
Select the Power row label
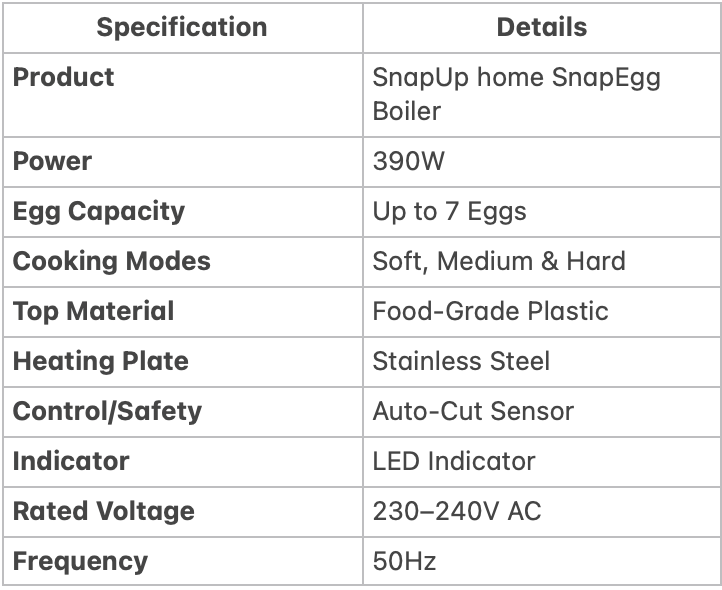[x=52, y=161]
